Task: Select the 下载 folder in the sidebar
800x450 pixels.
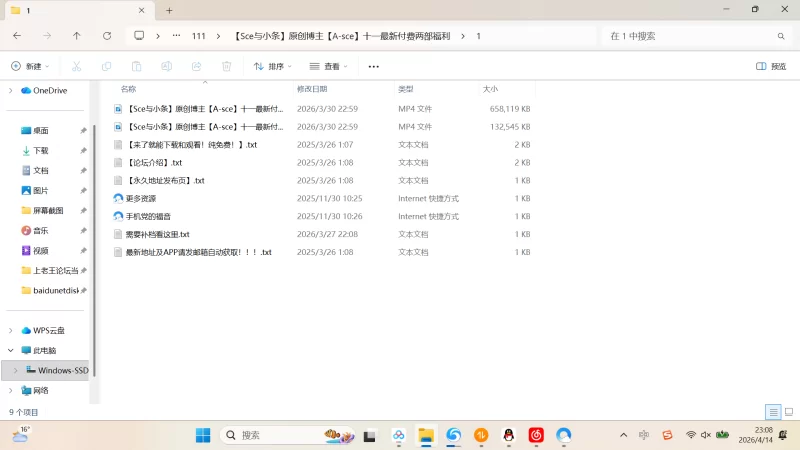Action: tap(41, 150)
